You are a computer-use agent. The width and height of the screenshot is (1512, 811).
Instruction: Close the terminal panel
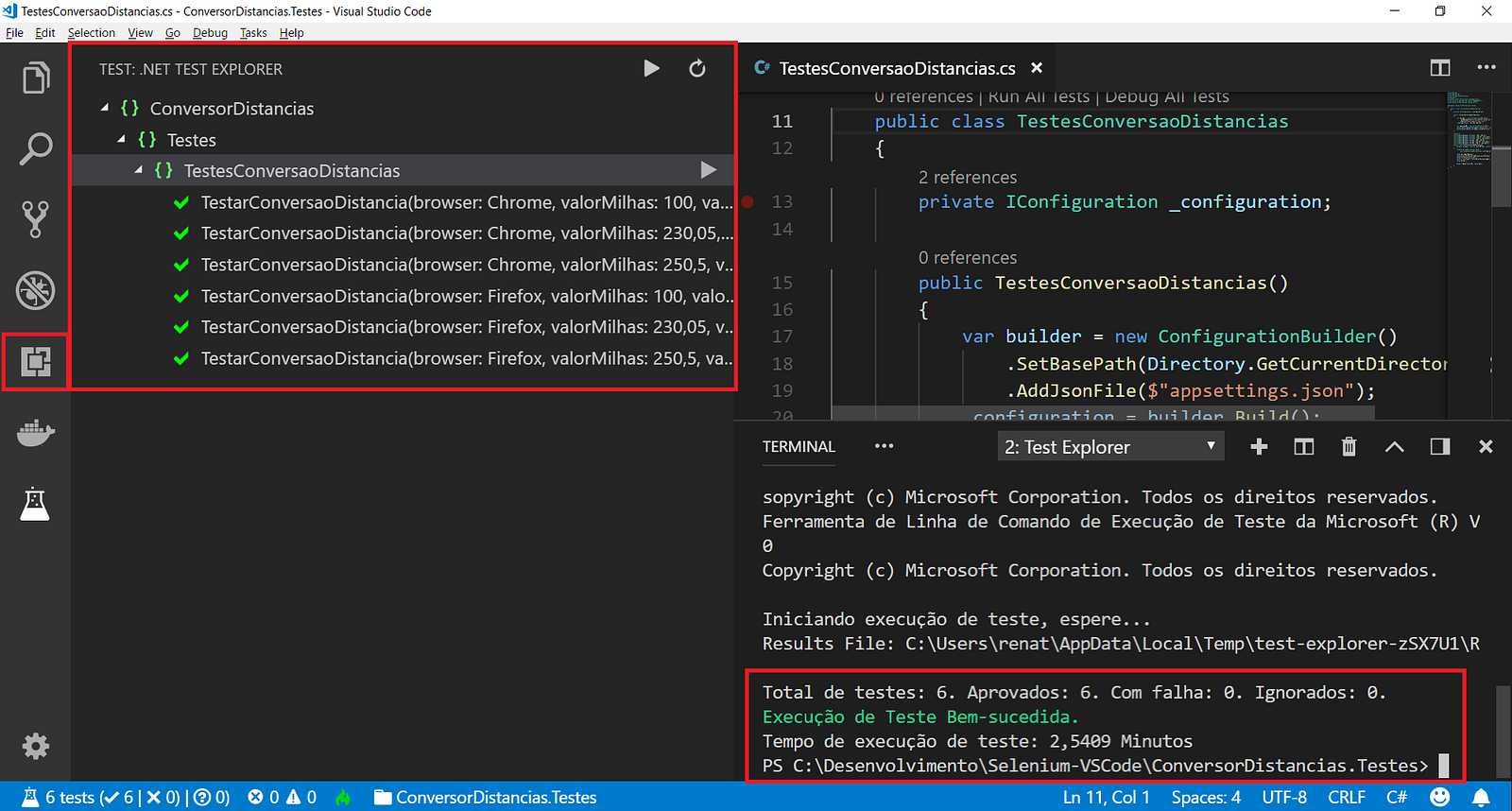tap(1486, 446)
